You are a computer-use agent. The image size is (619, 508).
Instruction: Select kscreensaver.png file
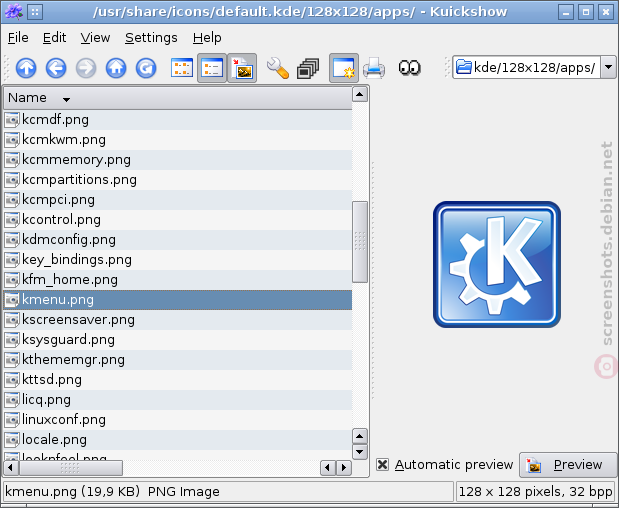click(x=177, y=320)
